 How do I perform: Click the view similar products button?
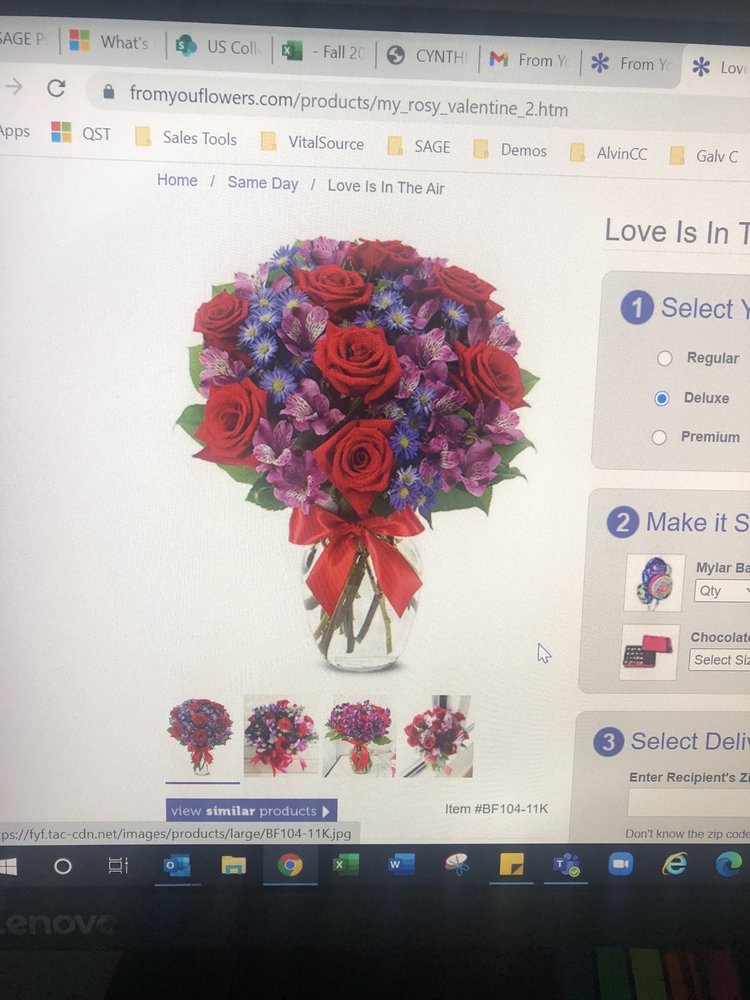pyautogui.click(x=250, y=811)
